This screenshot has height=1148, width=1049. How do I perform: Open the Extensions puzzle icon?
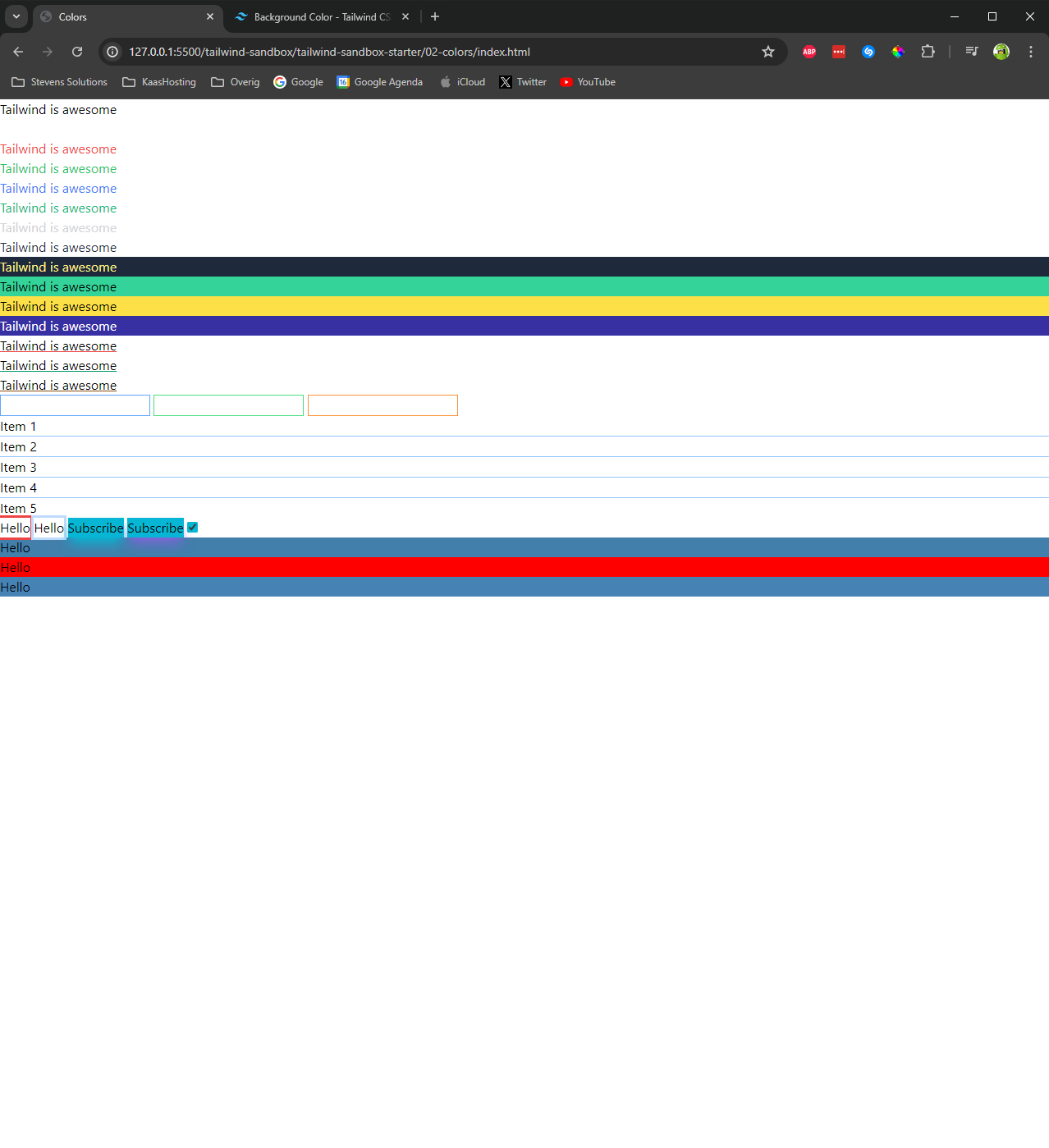point(928,52)
